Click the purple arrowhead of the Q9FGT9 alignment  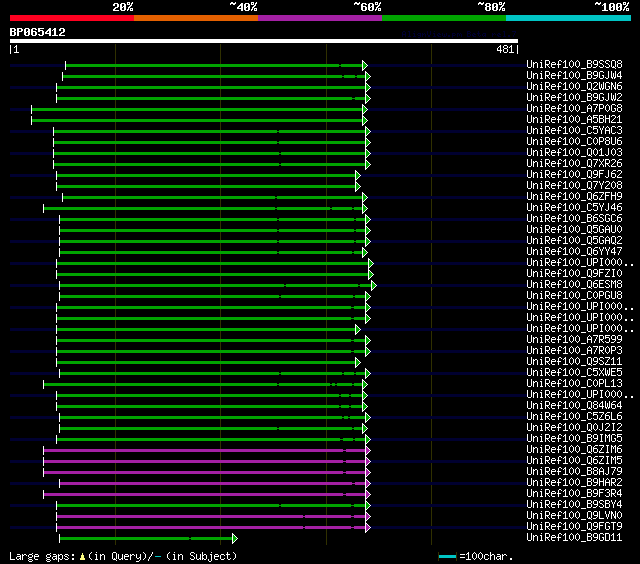point(368,527)
